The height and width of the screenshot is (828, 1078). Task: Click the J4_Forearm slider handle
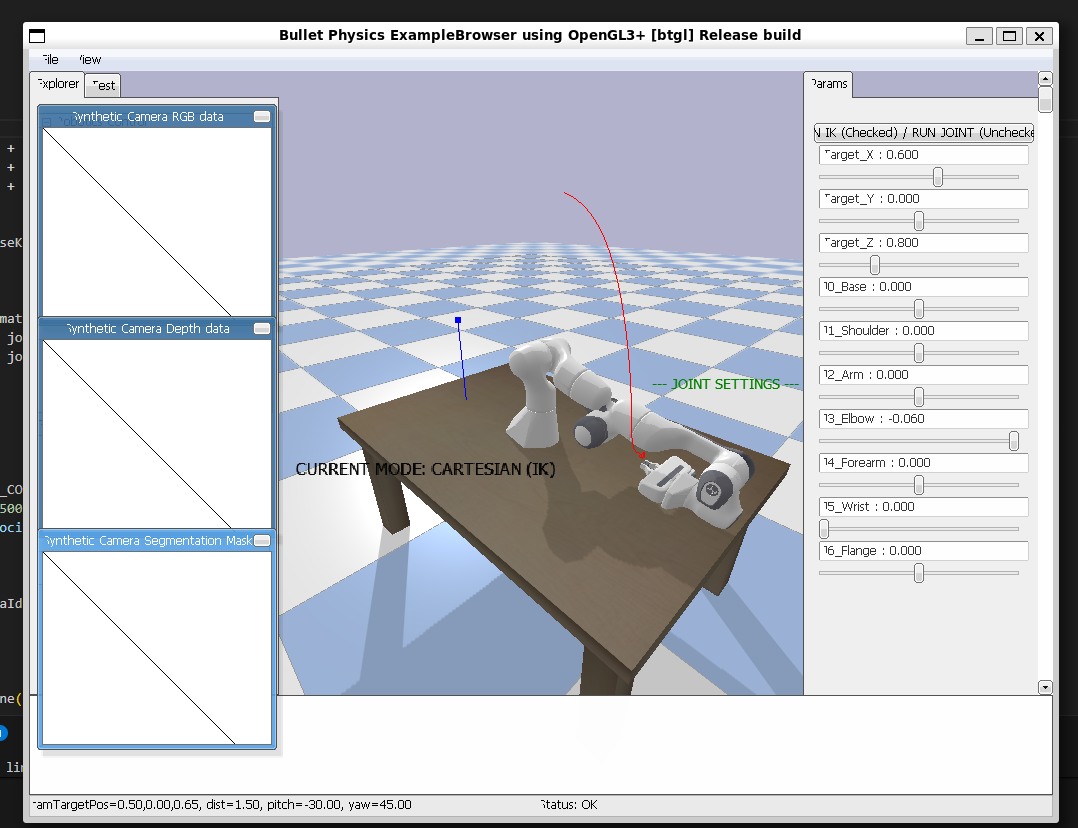coord(918,485)
